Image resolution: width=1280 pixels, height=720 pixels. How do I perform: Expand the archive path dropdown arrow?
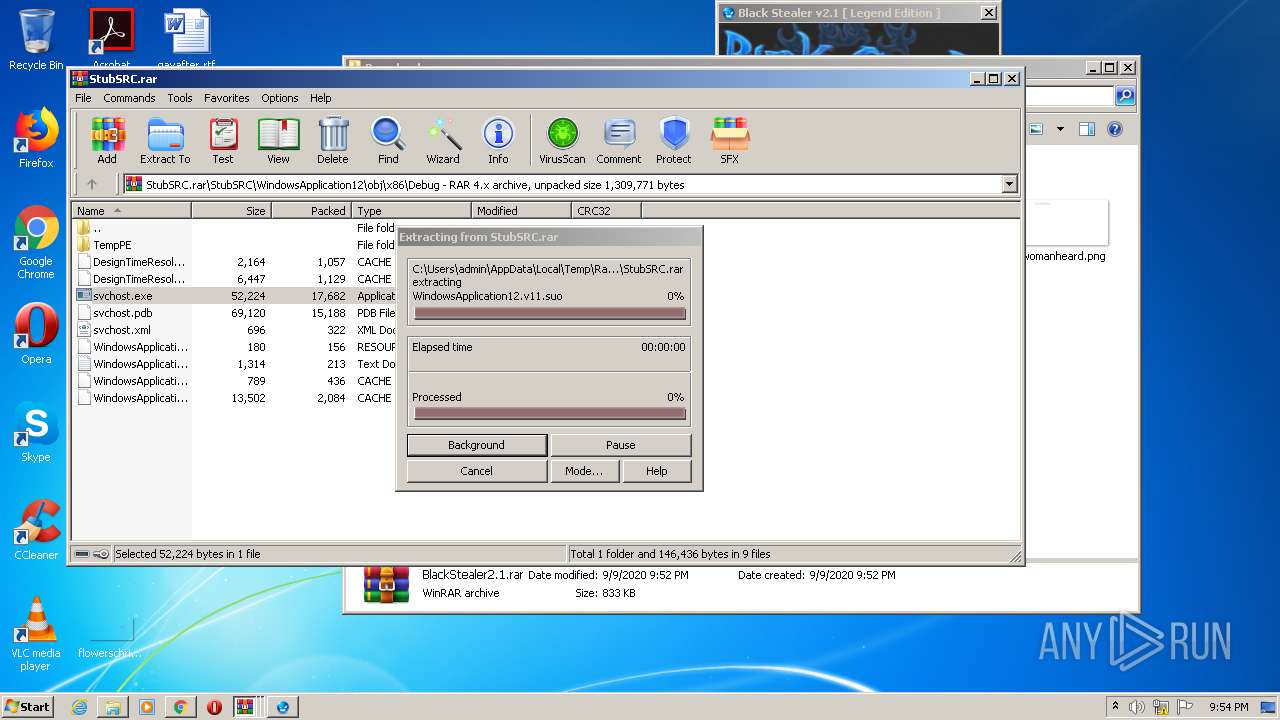point(1009,184)
